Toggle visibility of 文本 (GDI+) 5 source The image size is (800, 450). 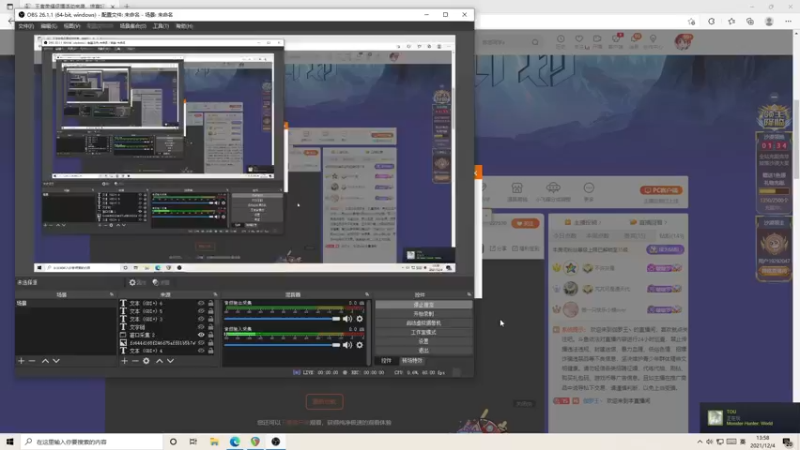click(201, 311)
